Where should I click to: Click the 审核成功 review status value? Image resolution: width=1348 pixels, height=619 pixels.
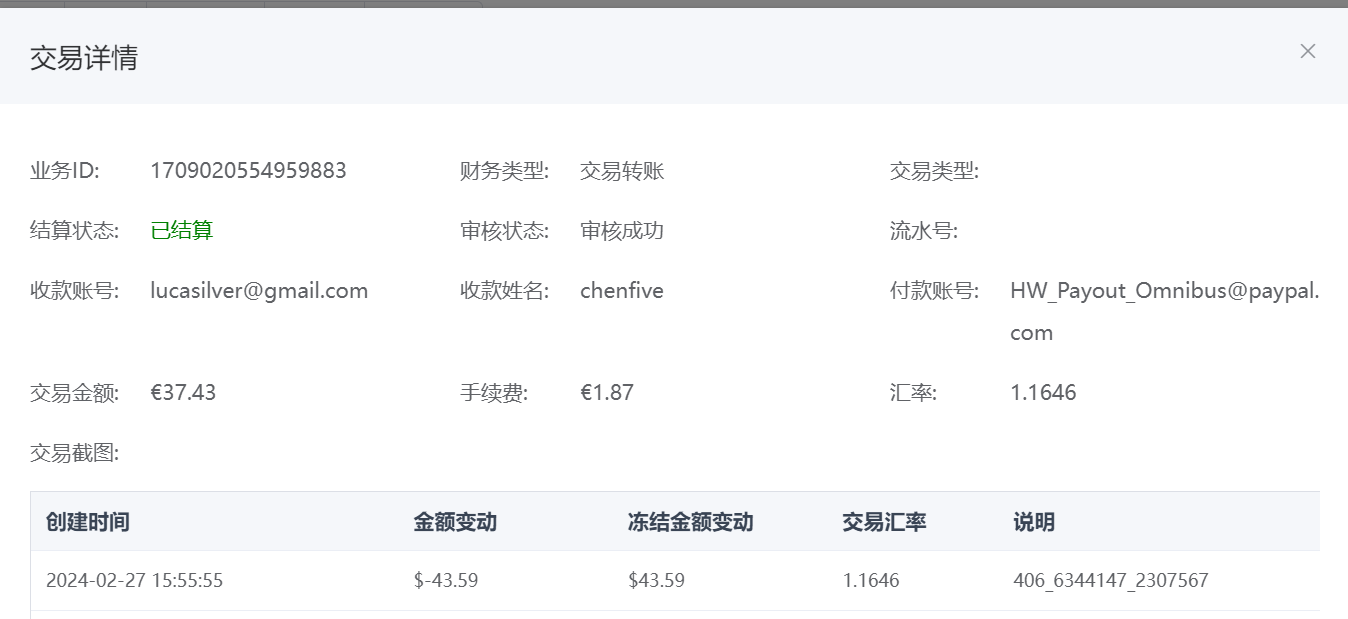click(x=621, y=231)
